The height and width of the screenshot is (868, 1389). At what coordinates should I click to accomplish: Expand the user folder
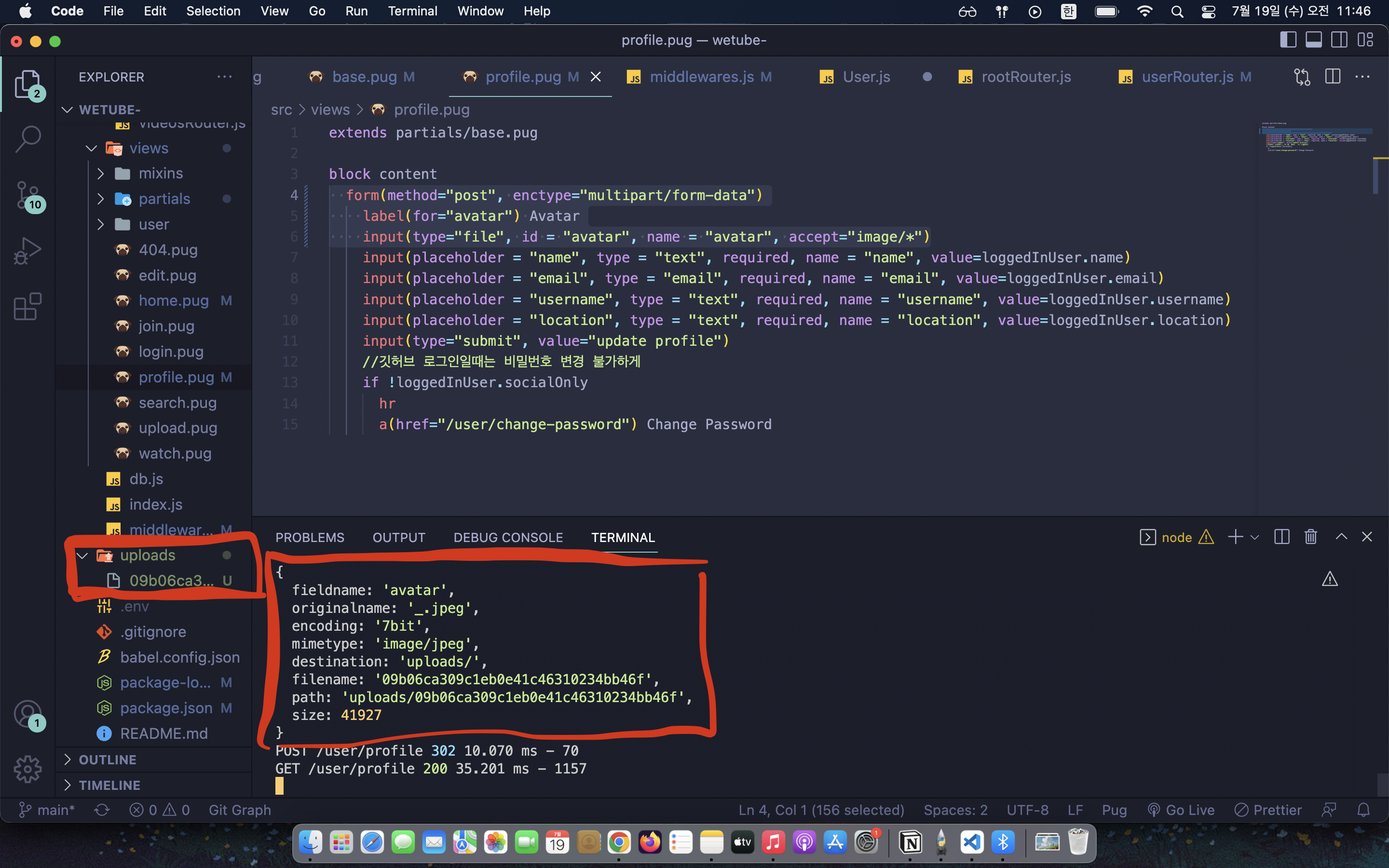click(x=101, y=224)
